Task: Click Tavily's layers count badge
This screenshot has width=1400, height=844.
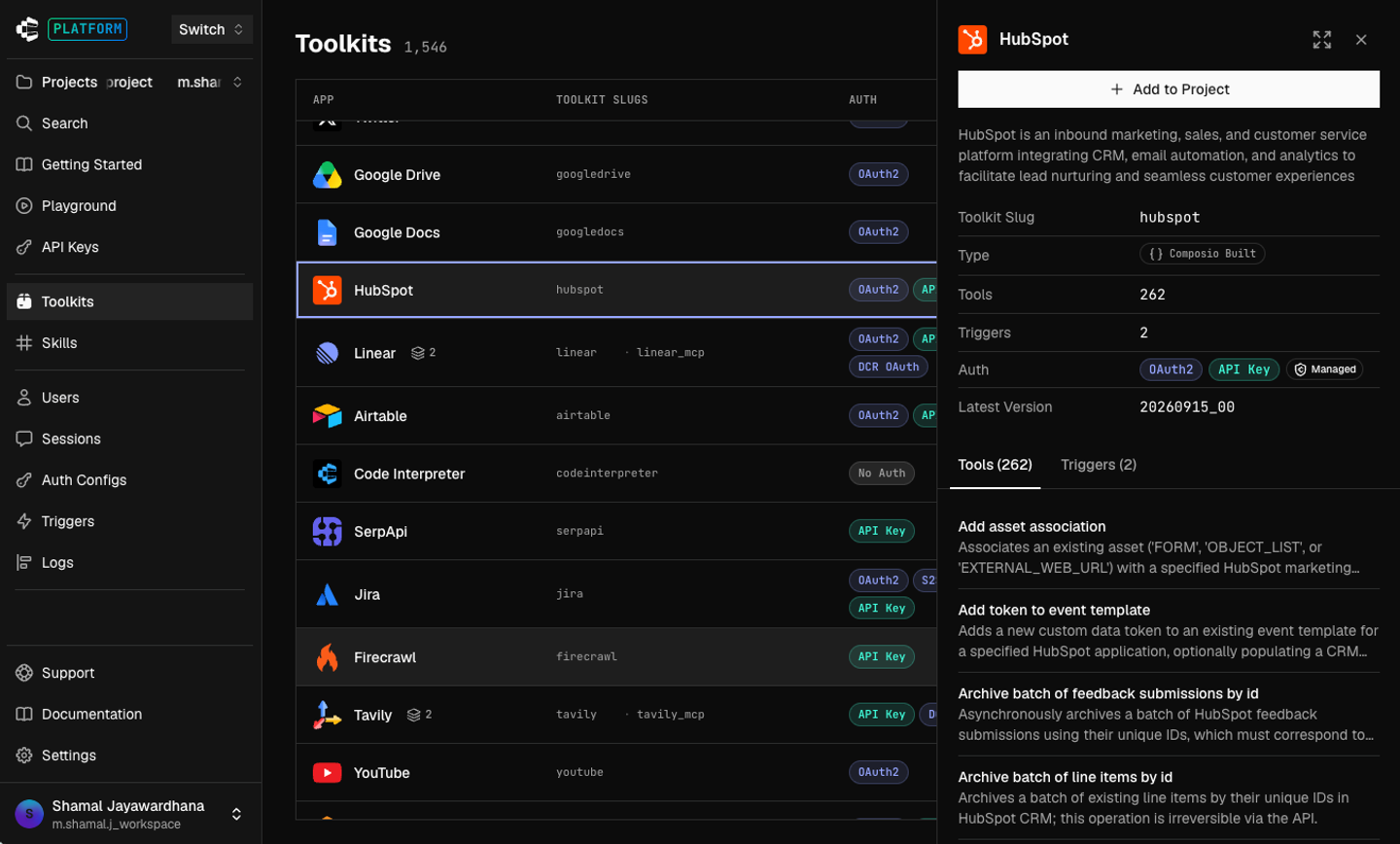Action: pos(419,715)
